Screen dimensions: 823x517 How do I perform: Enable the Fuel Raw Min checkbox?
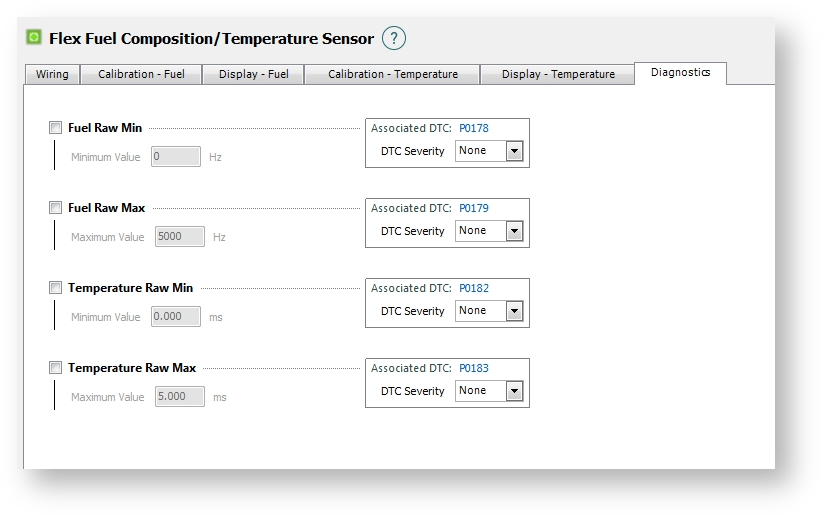56,128
